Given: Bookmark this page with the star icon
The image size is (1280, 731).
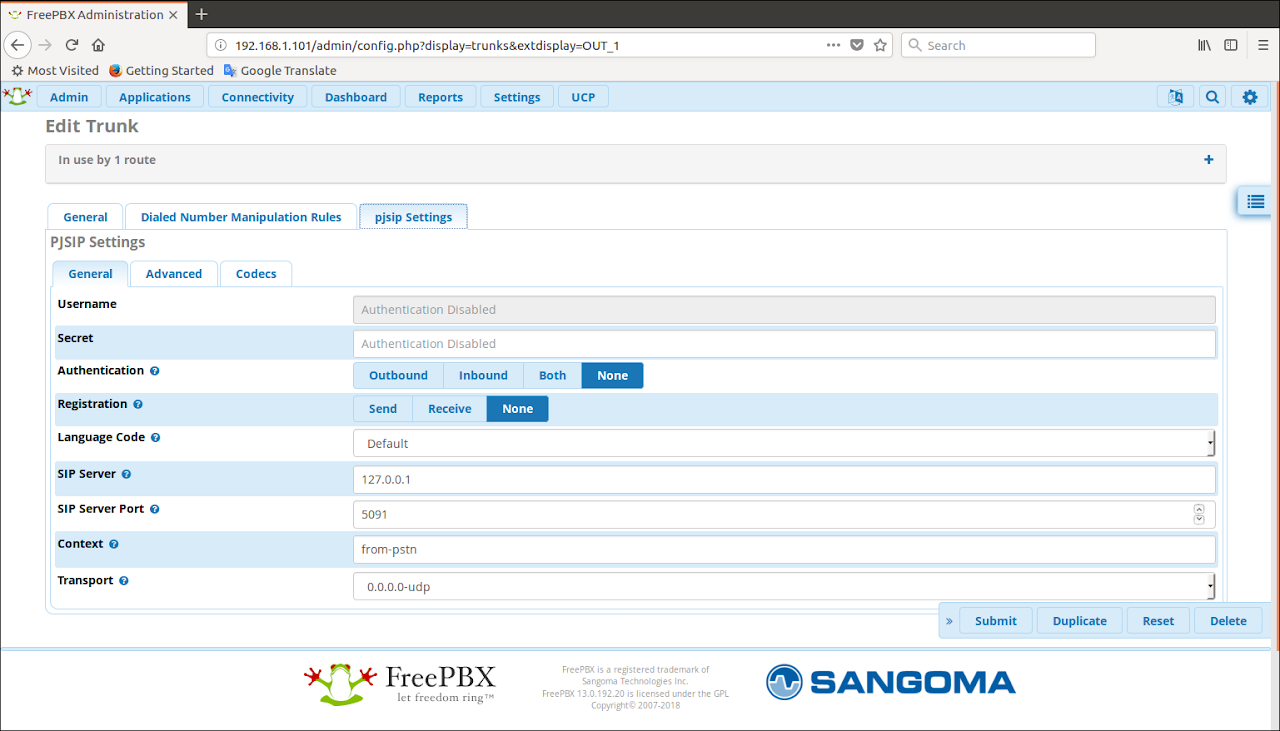Looking at the screenshot, I should [880, 45].
